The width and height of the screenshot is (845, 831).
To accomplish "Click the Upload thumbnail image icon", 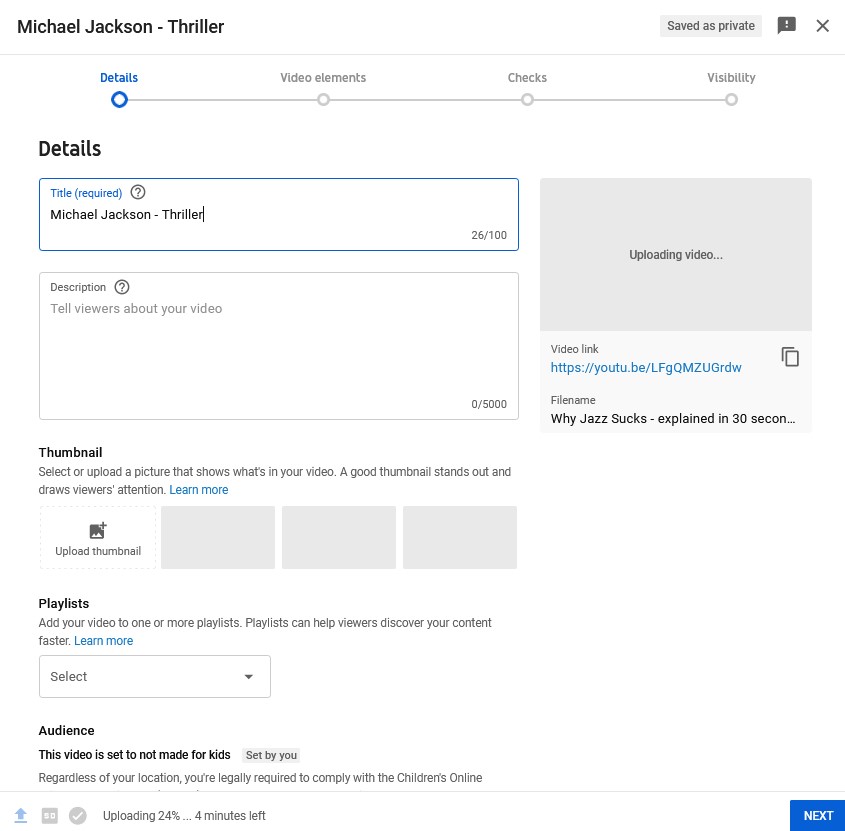I will (x=98, y=530).
